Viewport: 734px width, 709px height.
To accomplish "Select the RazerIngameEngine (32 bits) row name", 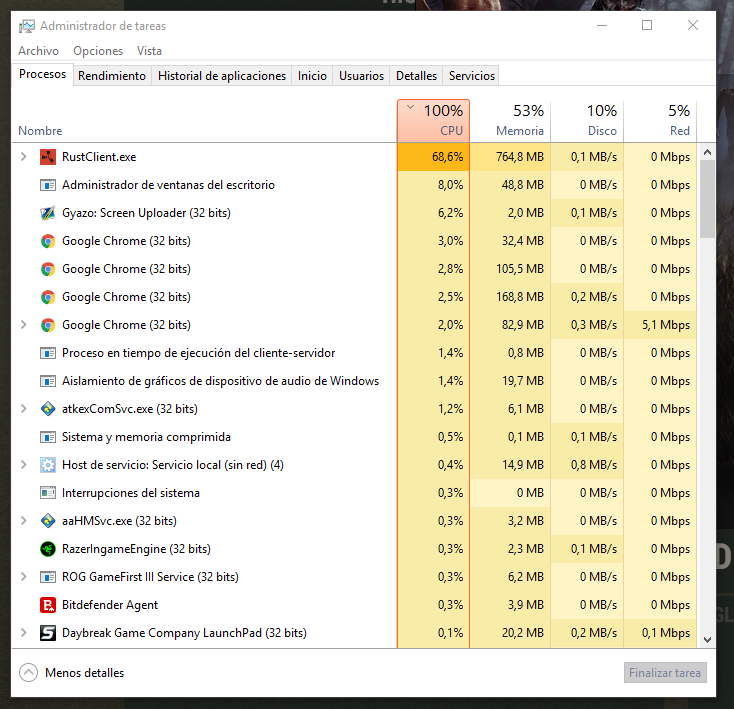I will pyautogui.click(x=136, y=548).
